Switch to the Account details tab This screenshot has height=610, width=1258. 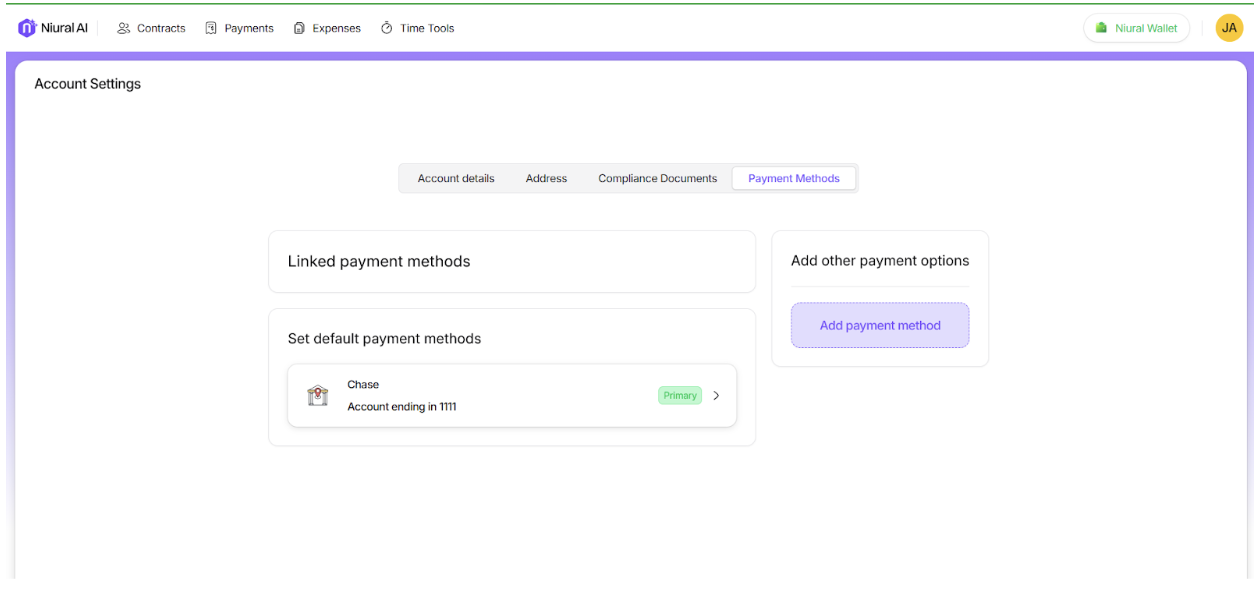456,179
